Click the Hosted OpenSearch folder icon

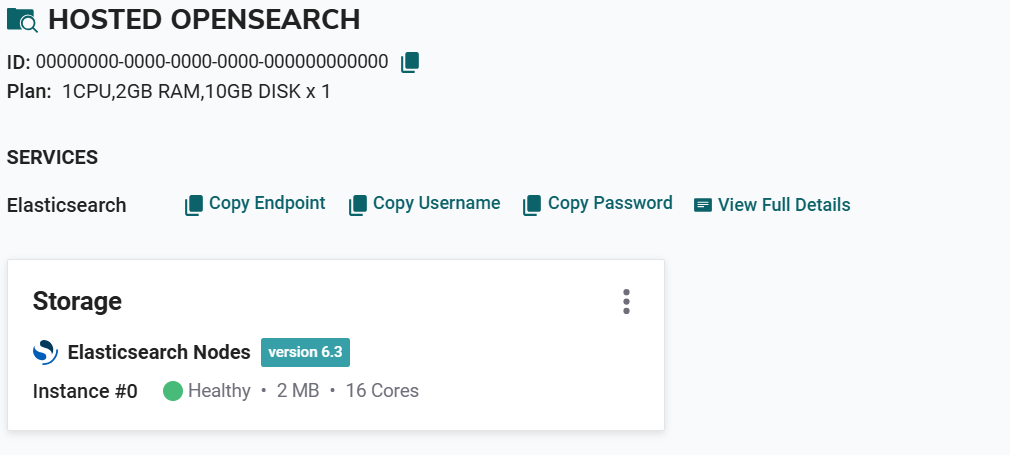[22, 20]
